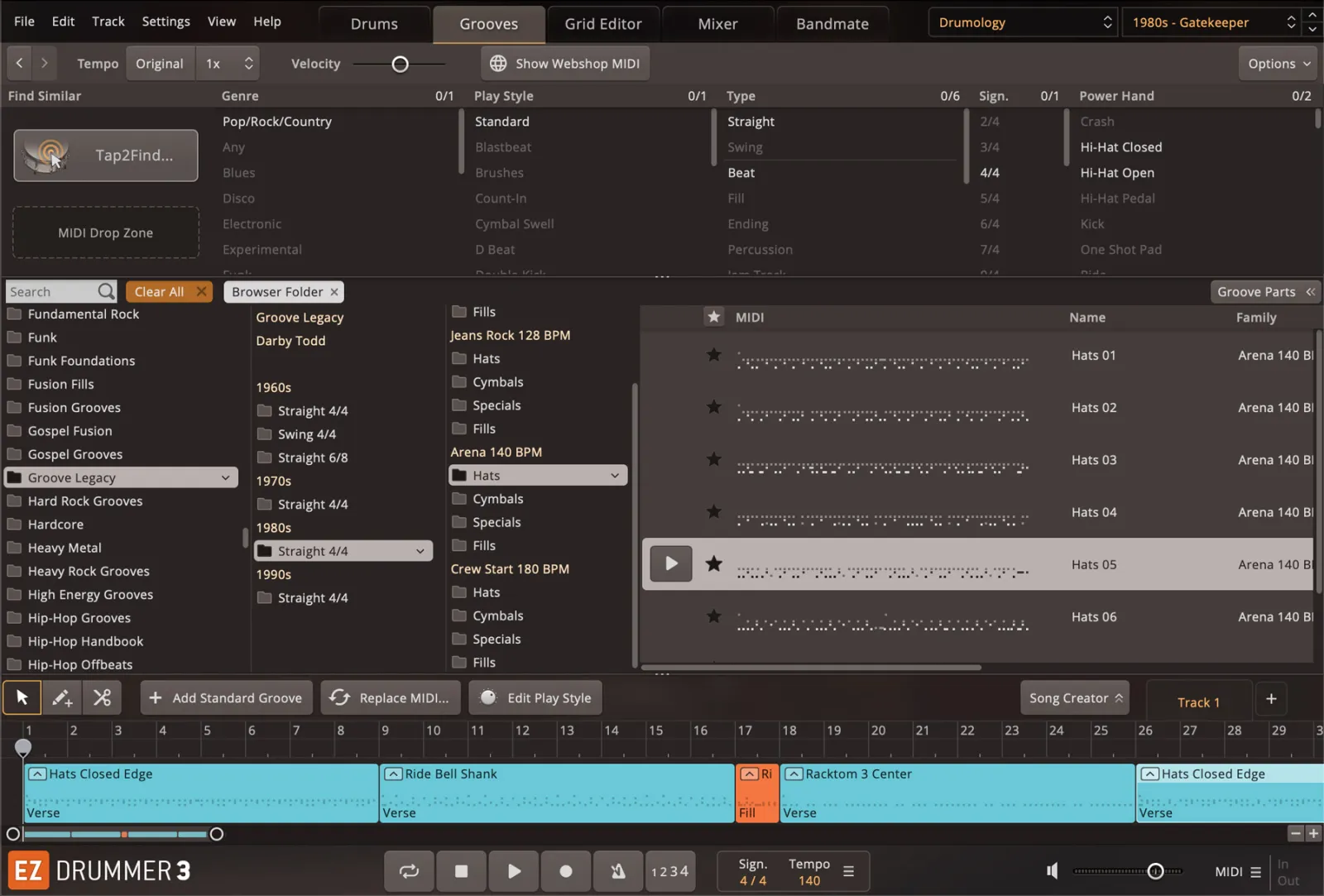Image resolution: width=1324 pixels, height=896 pixels.
Task: Toggle favorite star for Hats 04
Action: click(713, 511)
